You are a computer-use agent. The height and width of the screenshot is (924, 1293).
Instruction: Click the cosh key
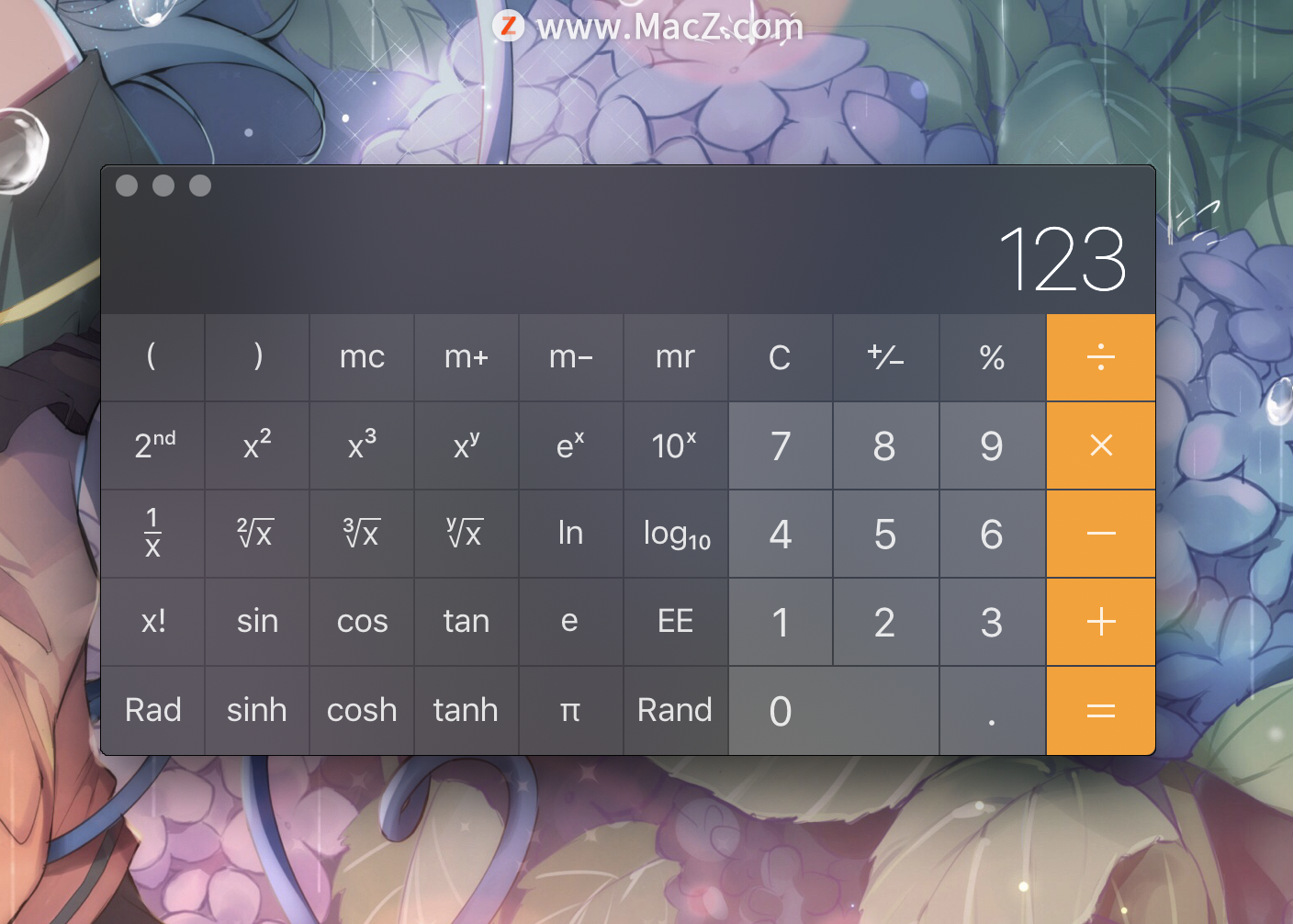point(362,711)
